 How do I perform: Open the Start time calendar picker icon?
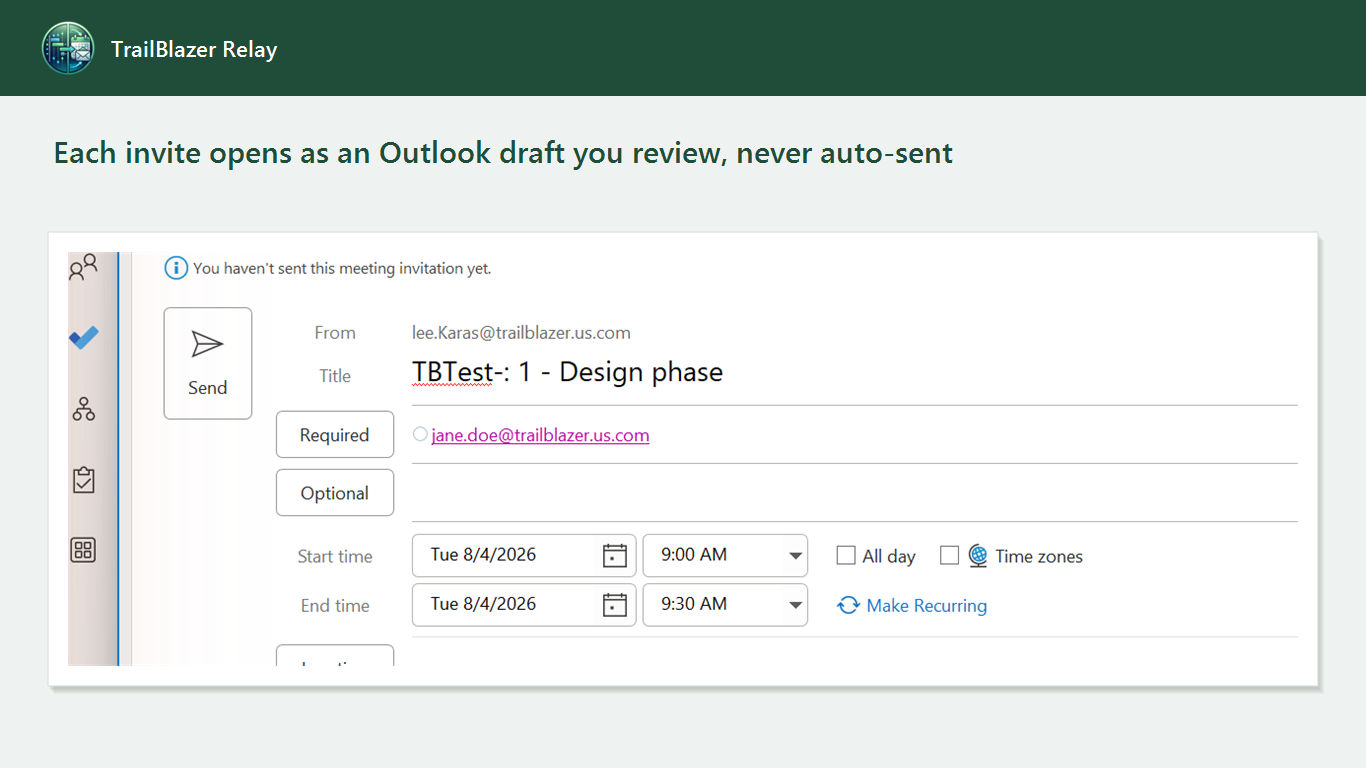[614, 556]
